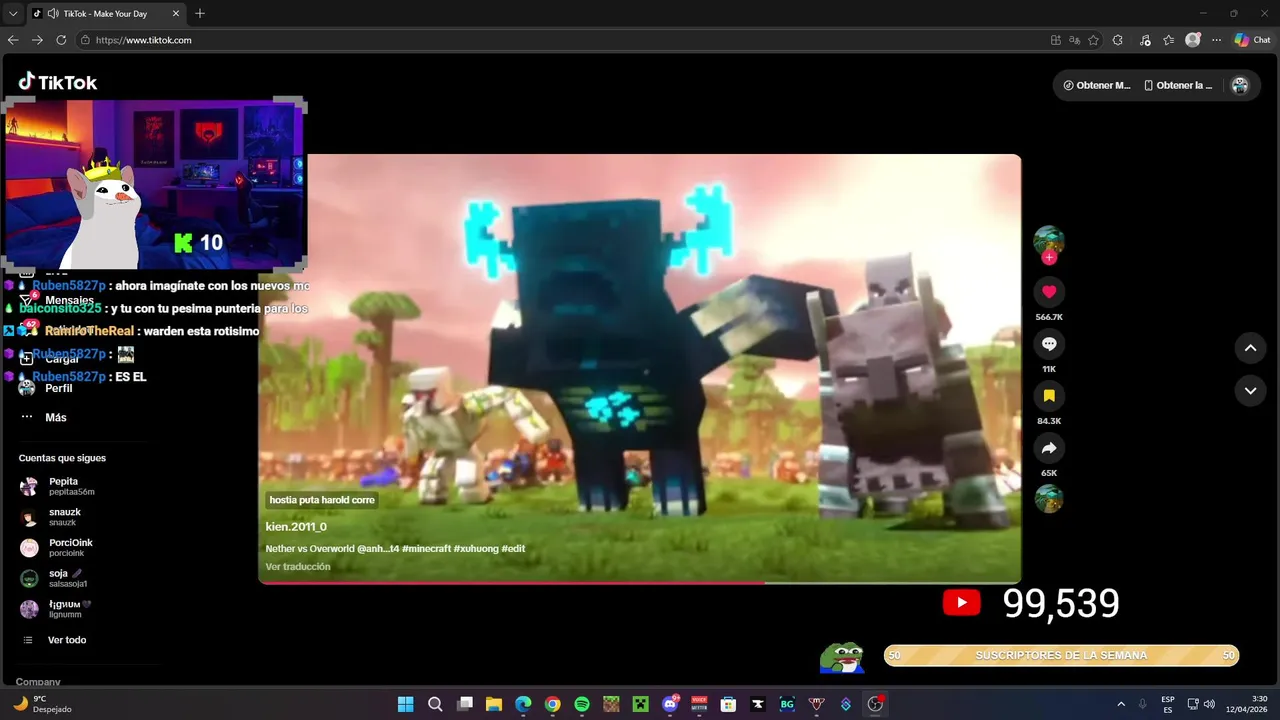The width and height of the screenshot is (1280, 720).
Task: Open tab list dropdown arrow
Action: [x=13, y=13]
